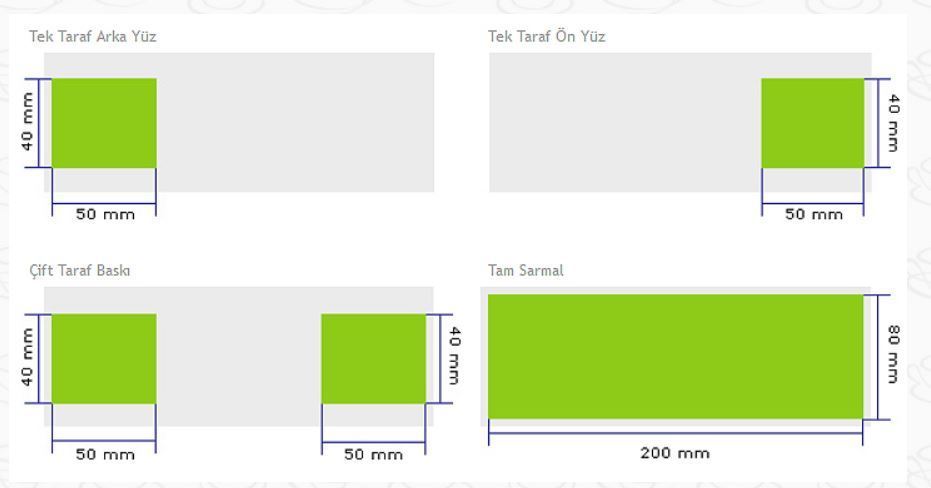Viewport: 931px width, 488px height.
Task: Click the 'Tam Sarmal' heading
Action: tap(525, 271)
